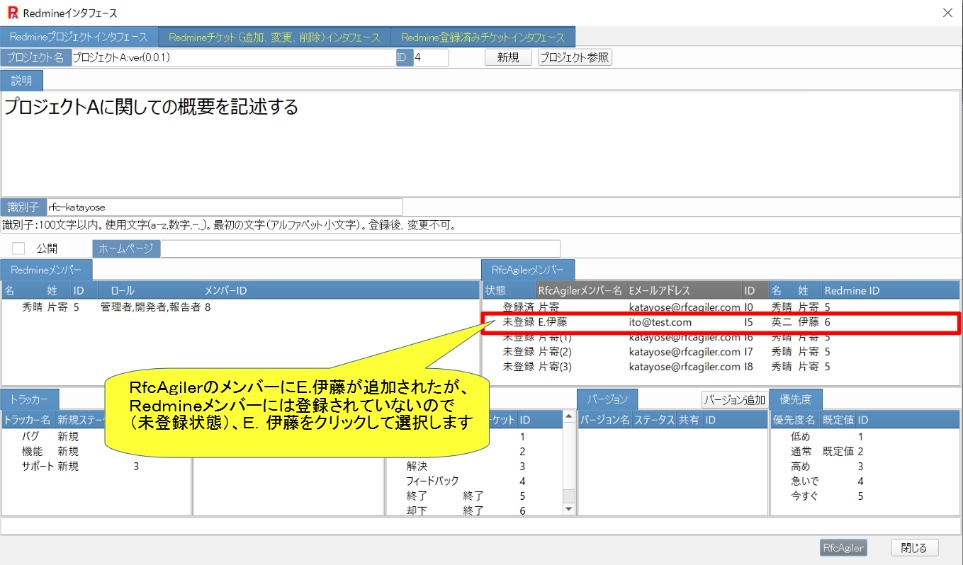Select the バグ tracker row
The width and height of the screenshot is (963, 565).
coord(96,437)
